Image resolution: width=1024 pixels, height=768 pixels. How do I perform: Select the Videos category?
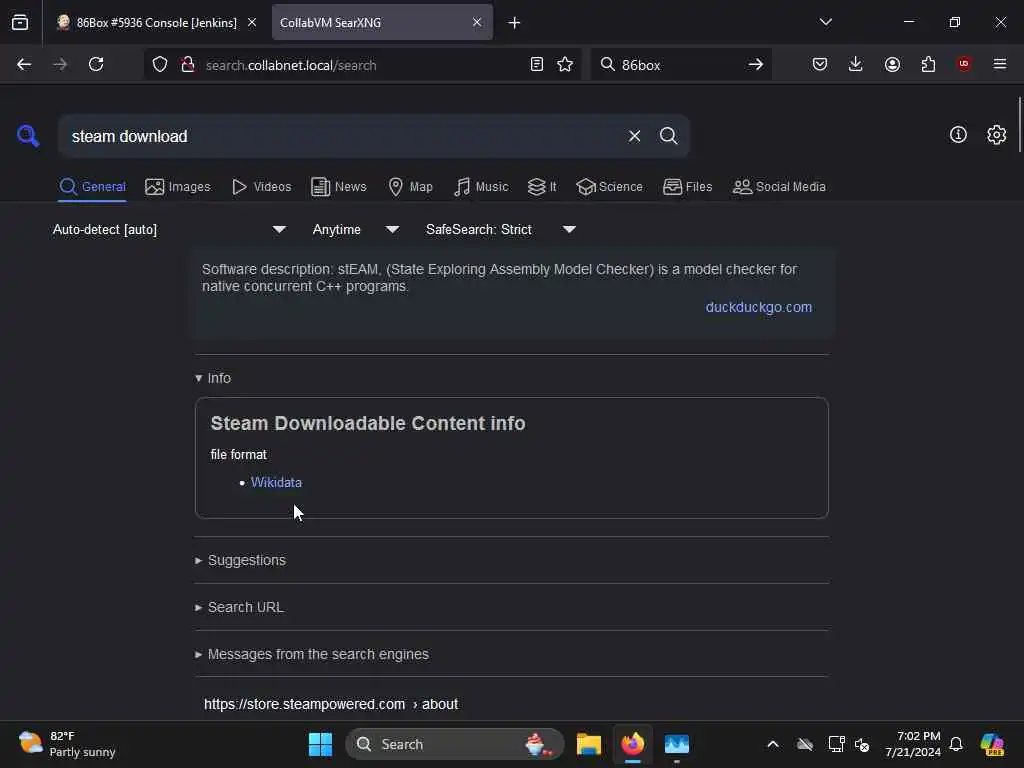[x=261, y=187]
